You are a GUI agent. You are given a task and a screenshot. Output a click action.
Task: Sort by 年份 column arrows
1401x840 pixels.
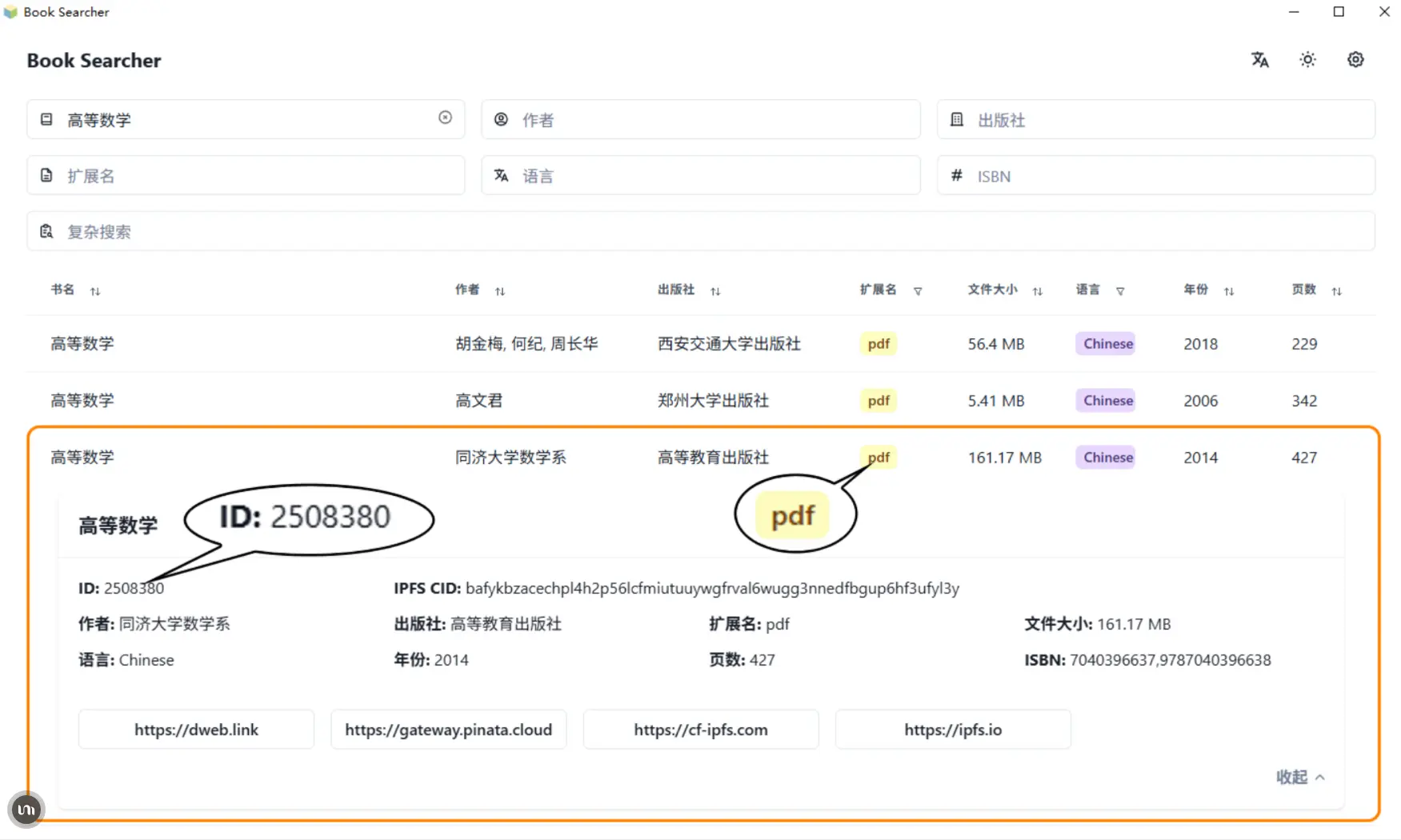click(1229, 291)
